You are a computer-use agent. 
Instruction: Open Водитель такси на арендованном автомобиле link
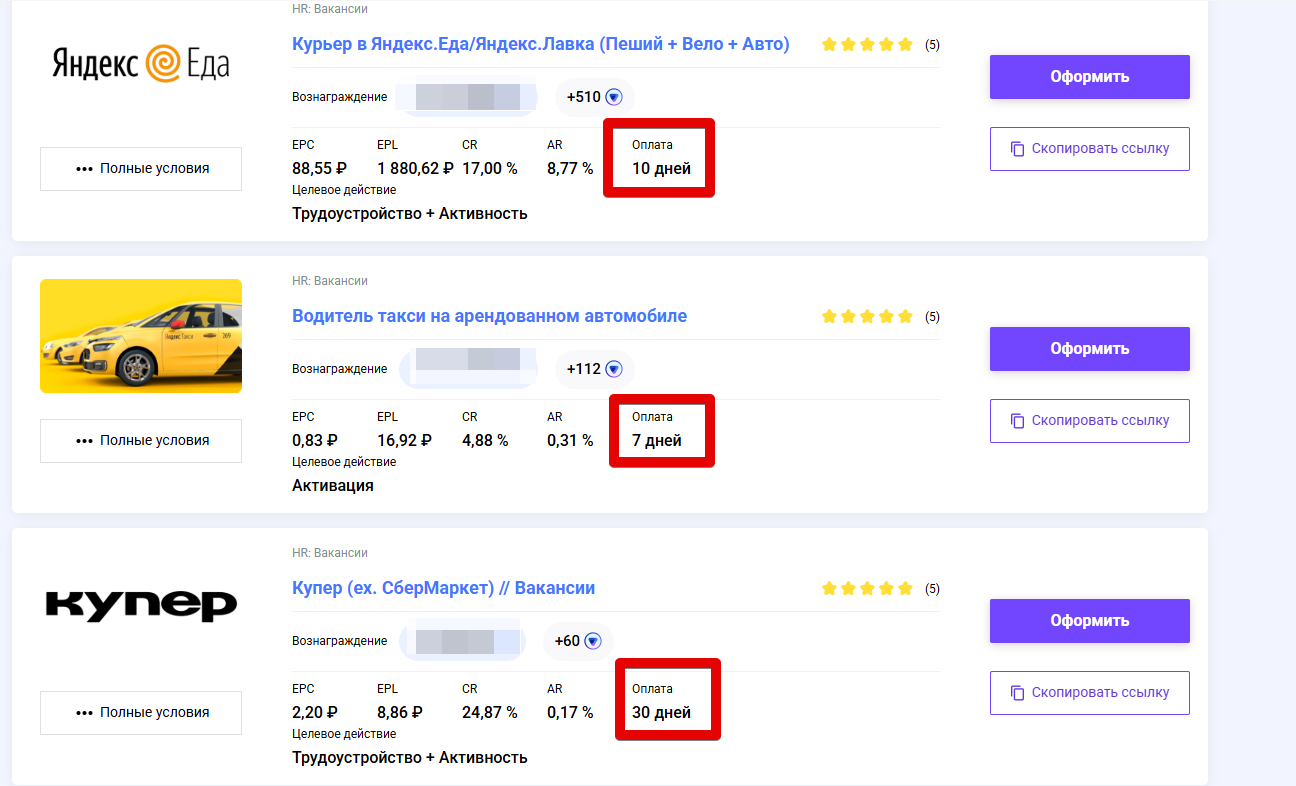point(489,316)
